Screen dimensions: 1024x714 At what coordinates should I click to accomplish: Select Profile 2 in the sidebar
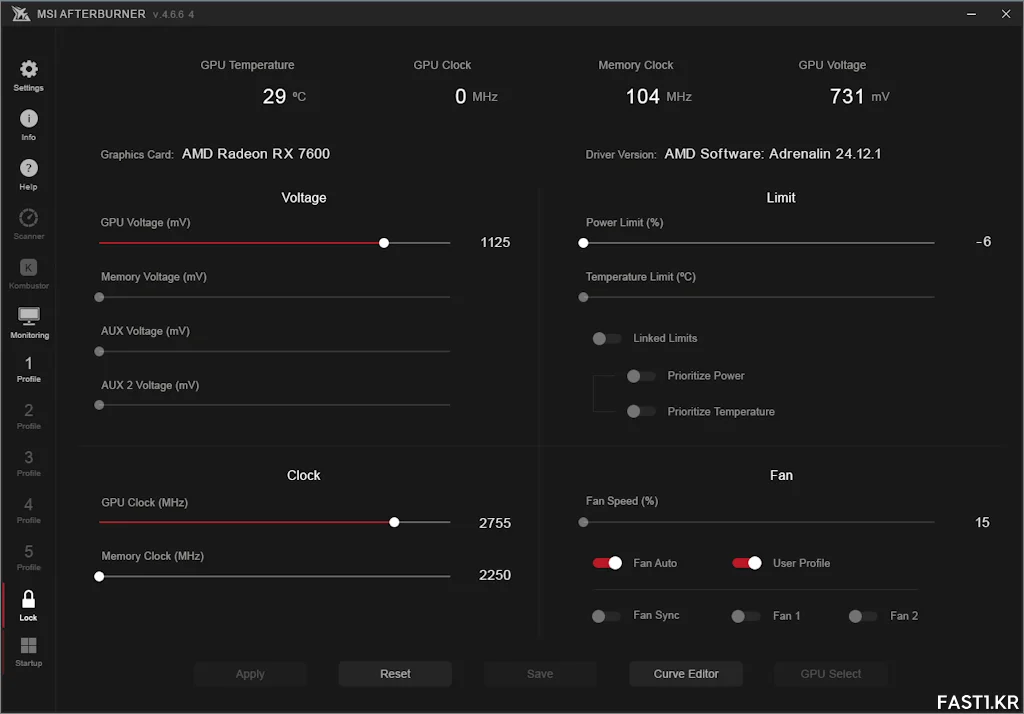[x=28, y=416]
